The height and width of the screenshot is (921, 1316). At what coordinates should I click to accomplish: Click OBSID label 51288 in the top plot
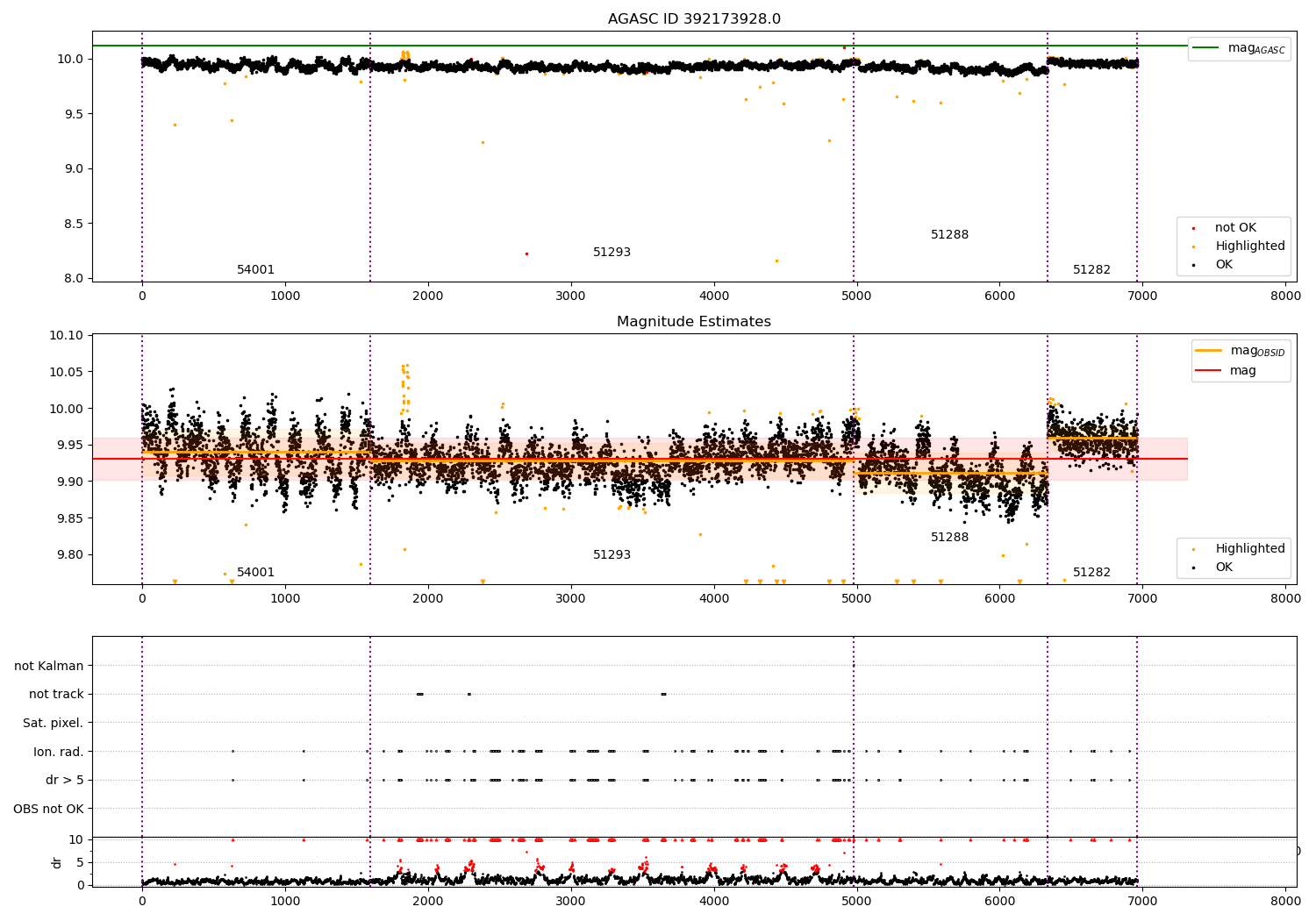tap(950, 235)
